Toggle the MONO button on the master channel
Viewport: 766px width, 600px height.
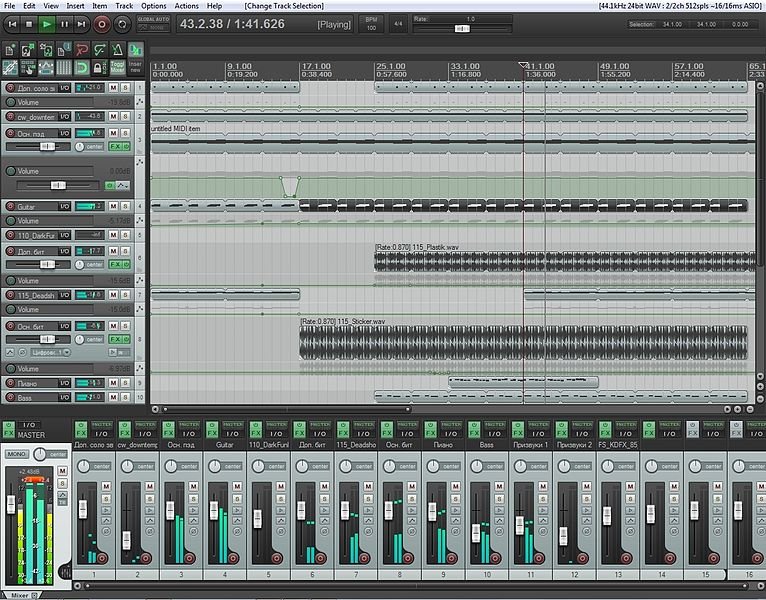point(17,454)
